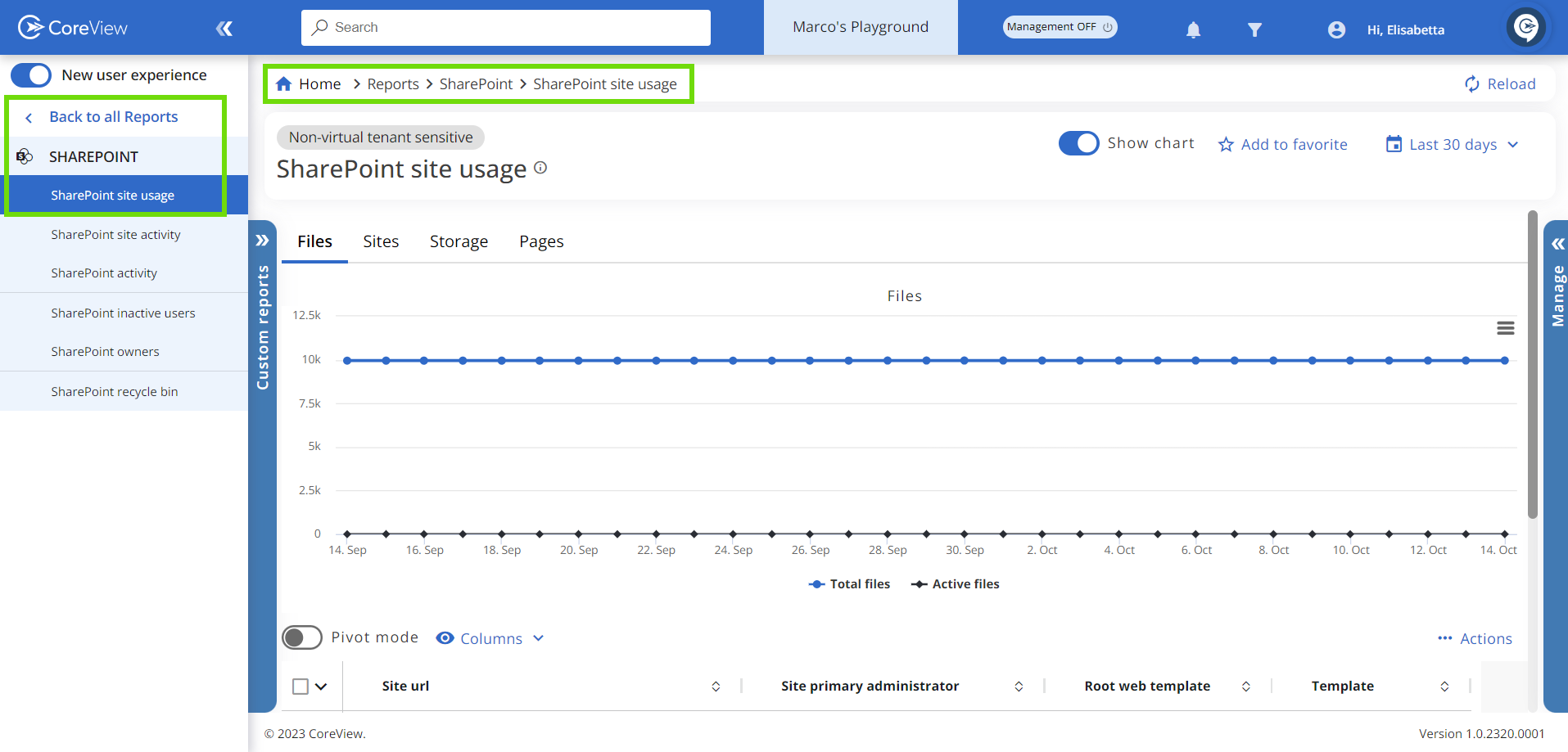Sort by Site url column arrows

(716, 687)
